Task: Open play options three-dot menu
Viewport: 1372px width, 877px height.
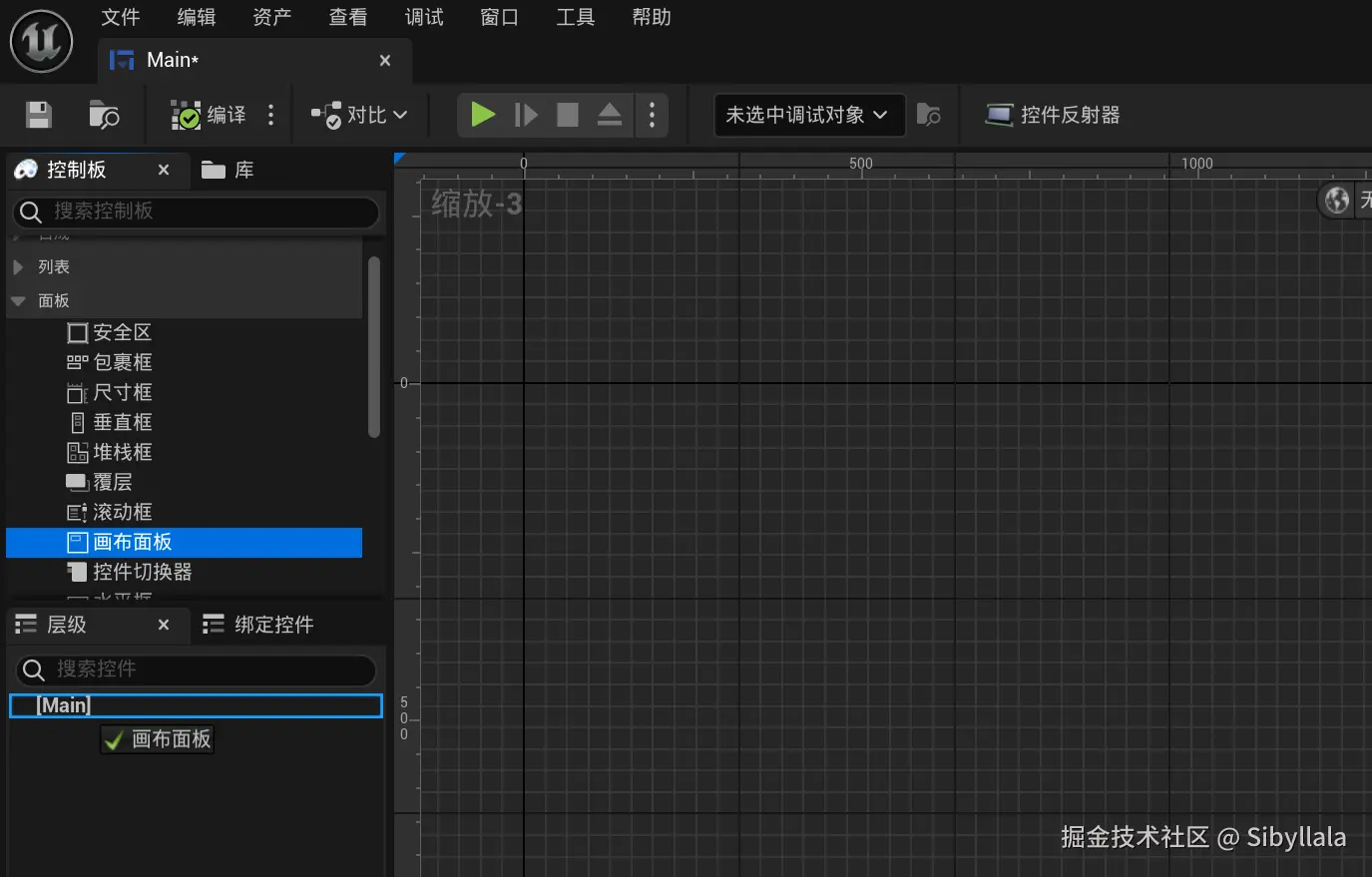Action: [652, 115]
